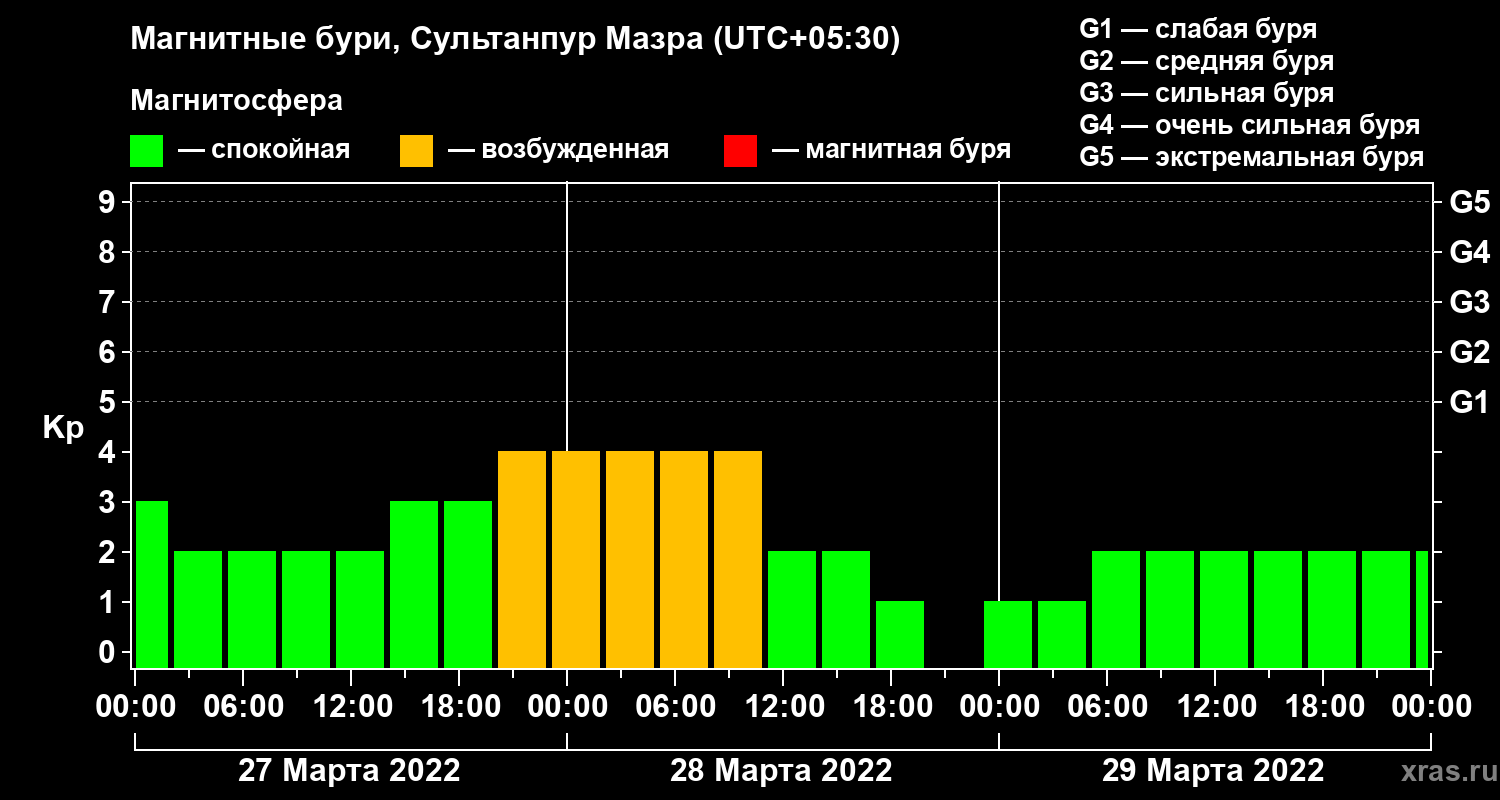This screenshot has height=800, width=1500.
Task: Click the '00:00' label starting 29 Марта
Action: (999, 707)
